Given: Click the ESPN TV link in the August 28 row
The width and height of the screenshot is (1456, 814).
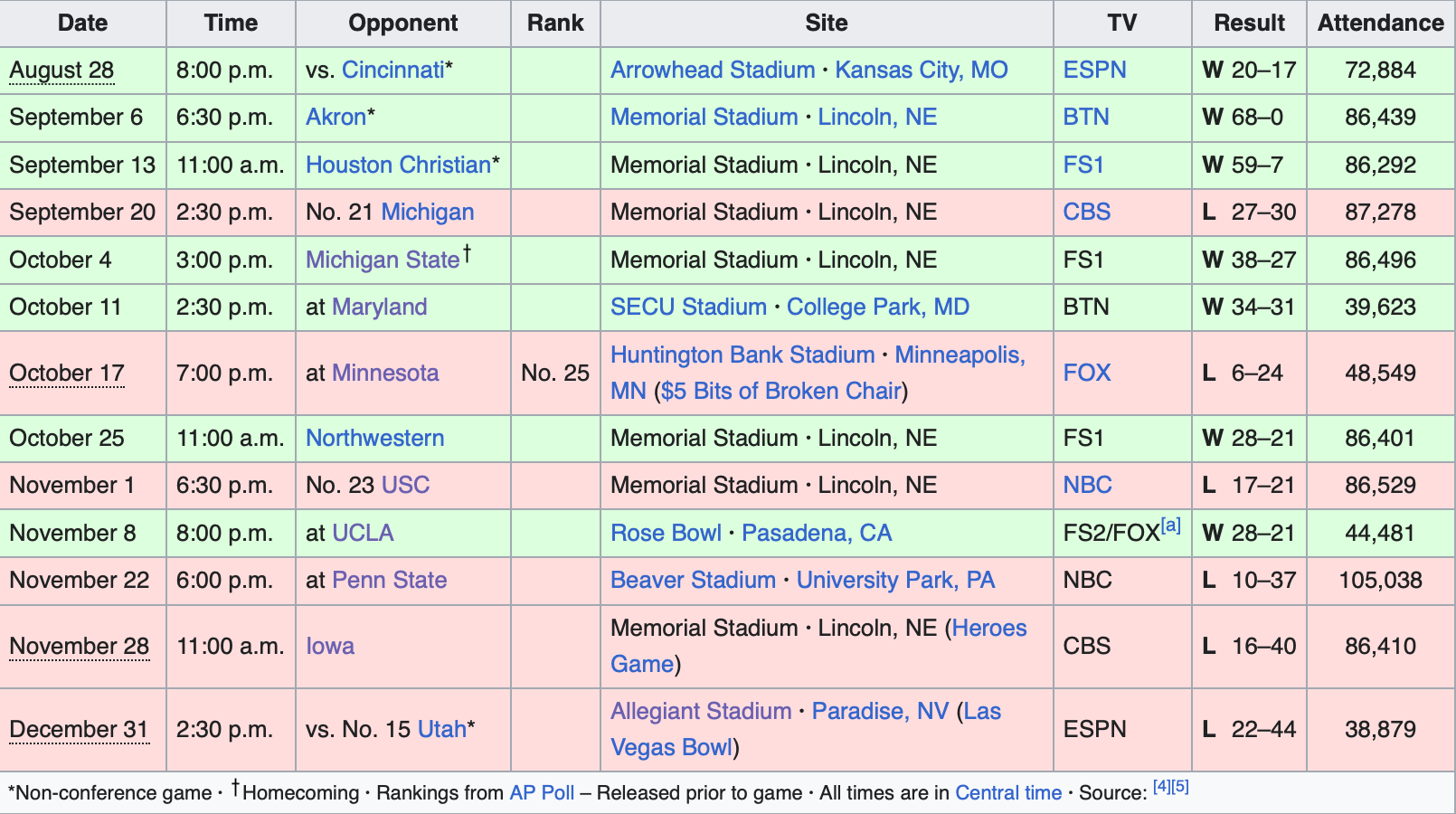Looking at the screenshot, I should tap(1094, 71).
